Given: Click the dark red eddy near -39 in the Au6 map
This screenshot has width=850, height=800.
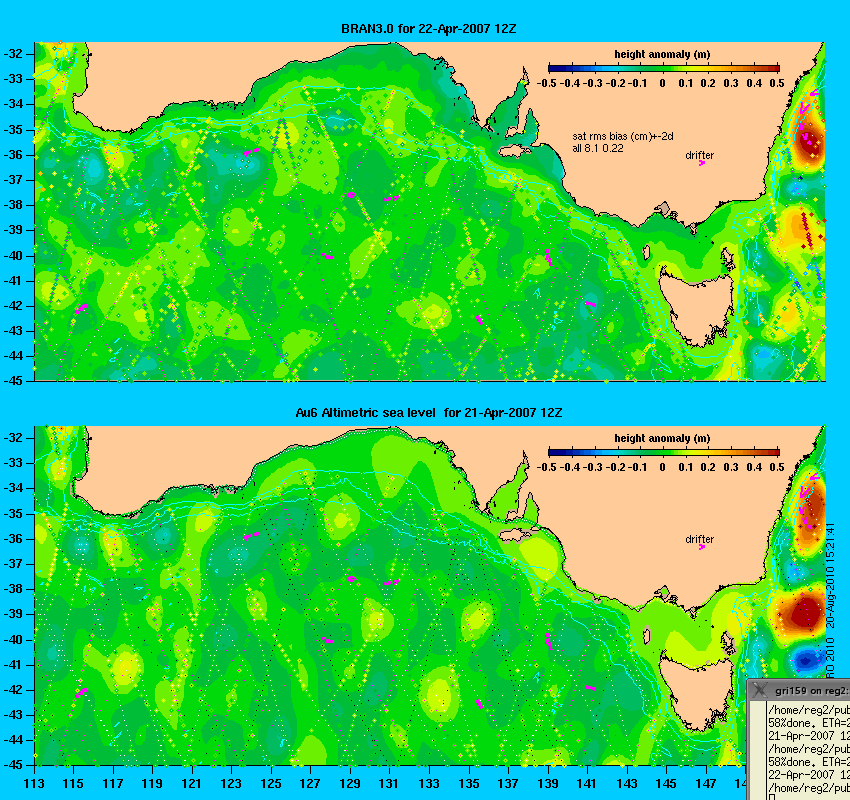Looking at the screenshot, I should (x=804, y=611).
